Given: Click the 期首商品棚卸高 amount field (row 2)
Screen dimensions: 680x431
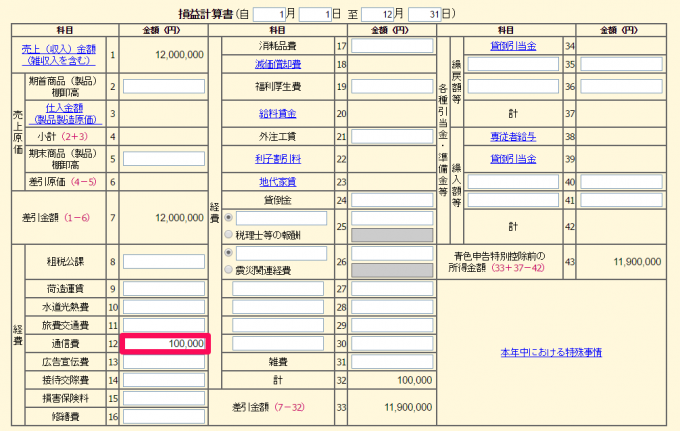Looking at the screenshot, I should point(164,86).
